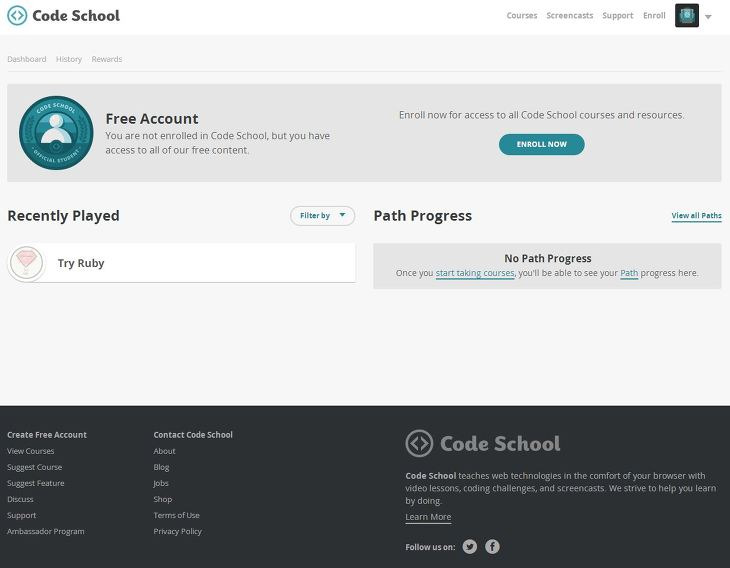Expand the account menu arrow beside avatar
Image resolution: width=730 pixels, height=568 pixels.
[x=708, y=17]
